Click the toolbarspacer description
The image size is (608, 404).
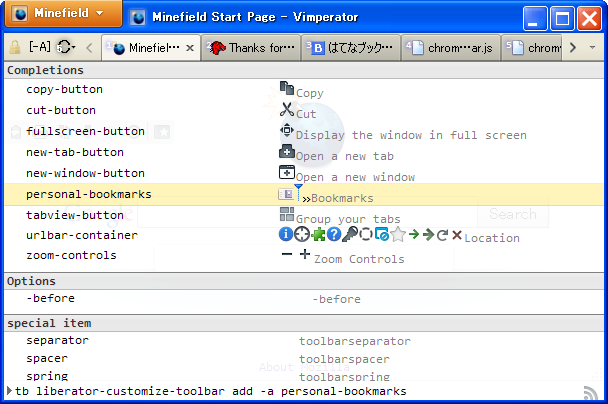(x=344, y=359)
